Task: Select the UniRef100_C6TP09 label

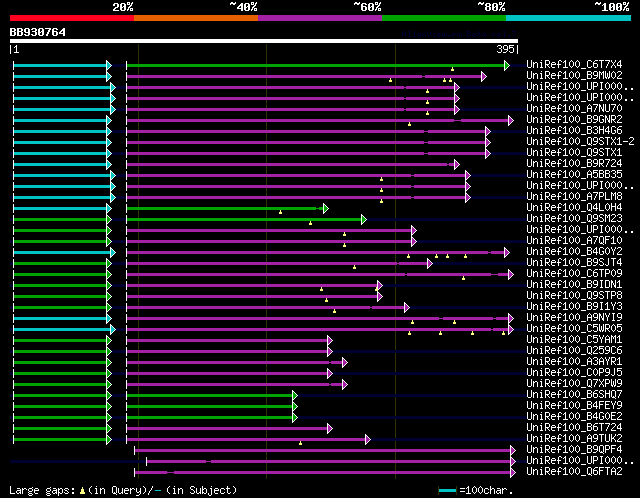Action: point(574,273)
